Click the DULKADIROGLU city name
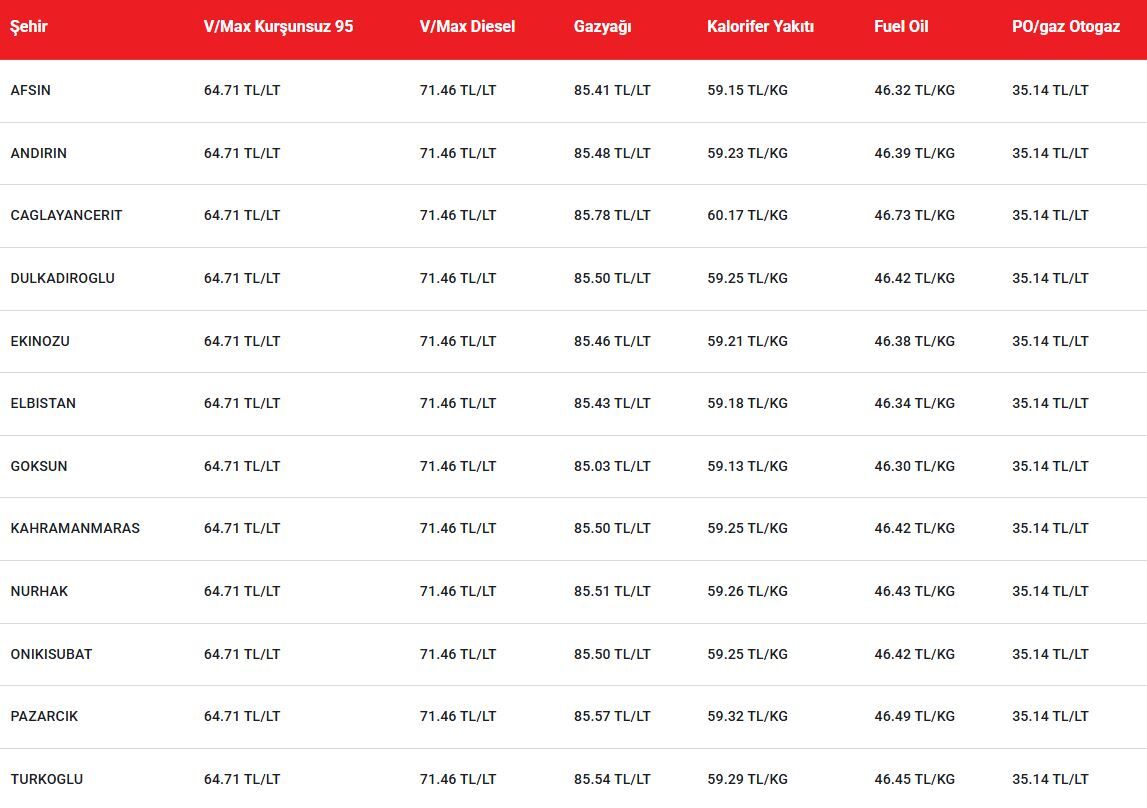The width and height of the screenshot is (1147, 808). pos(62,278)
